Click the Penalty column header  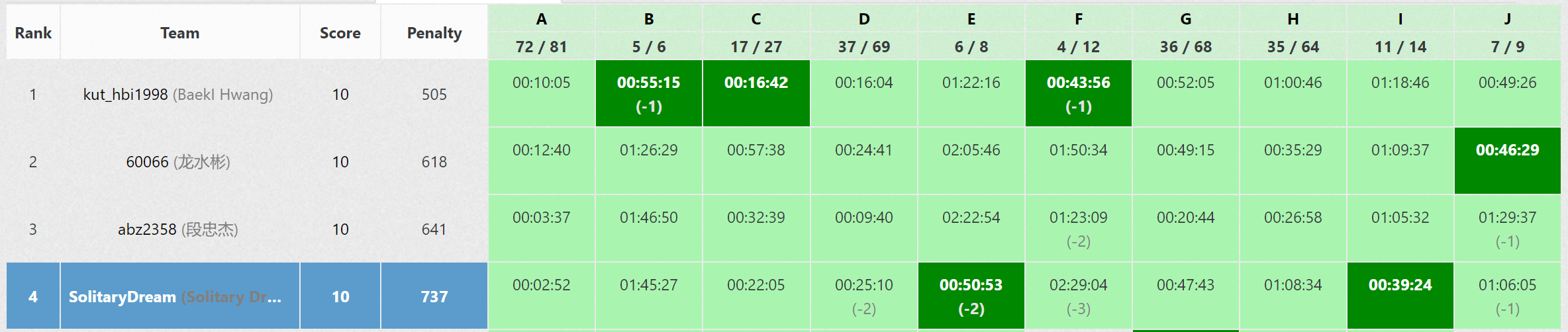coord(434,33)
